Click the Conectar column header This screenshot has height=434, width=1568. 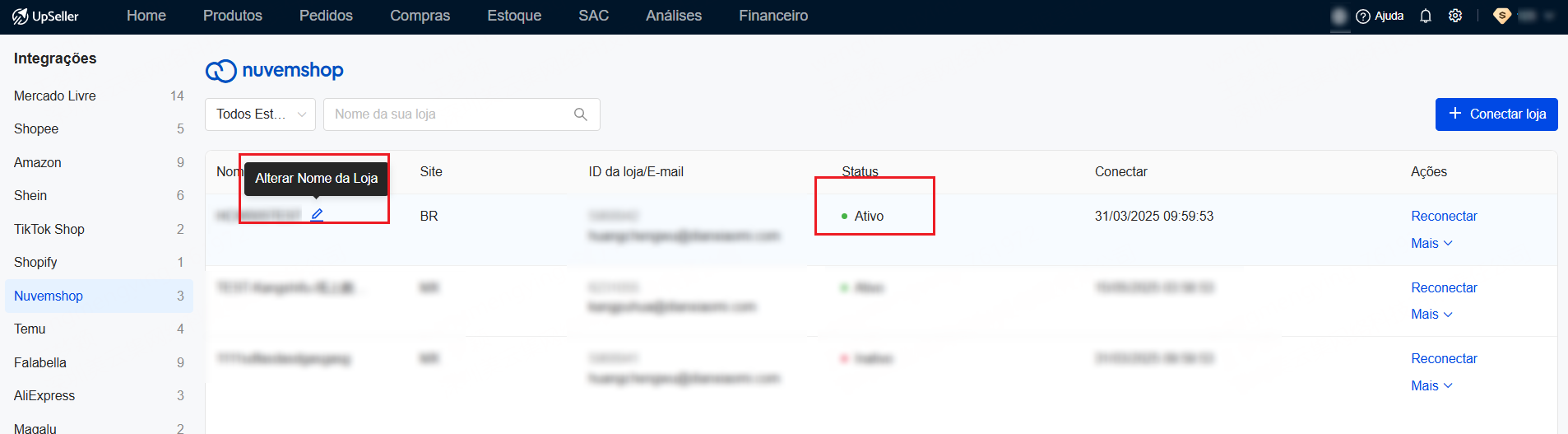[1120, 171]
